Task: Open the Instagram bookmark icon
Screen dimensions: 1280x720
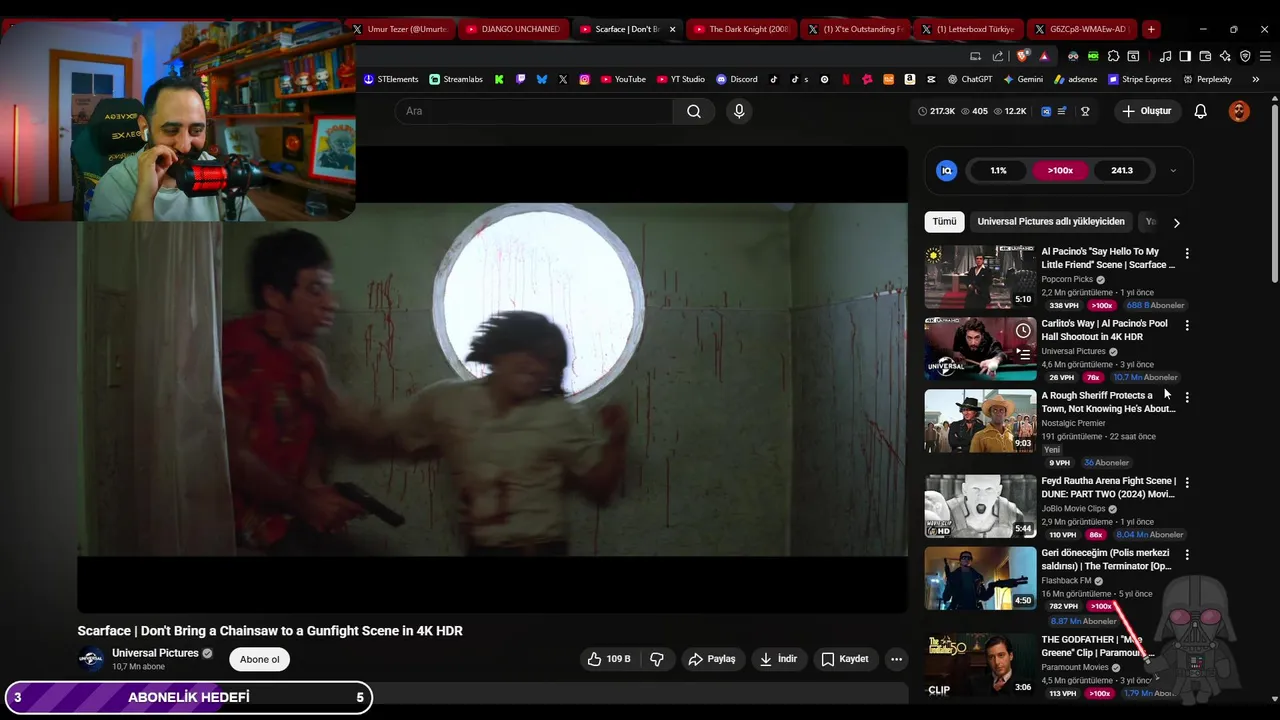Action: [x=584, y=79]
